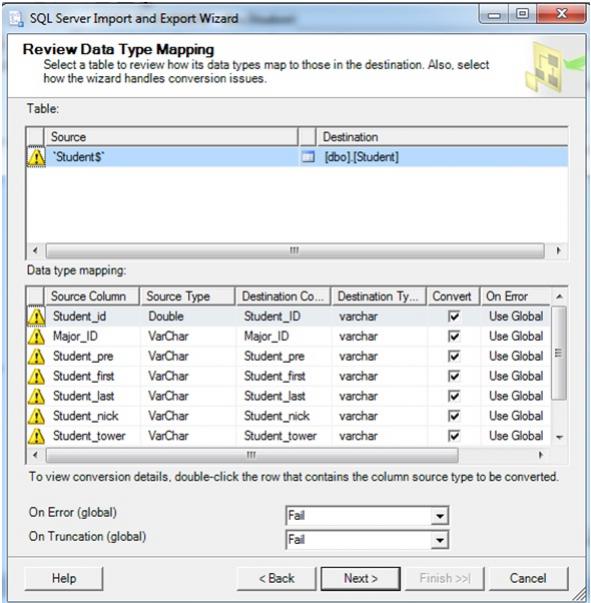The image size is (591, 603).
Task: Click the Student_pre destination column cell
Action: [x=283, y=356]
